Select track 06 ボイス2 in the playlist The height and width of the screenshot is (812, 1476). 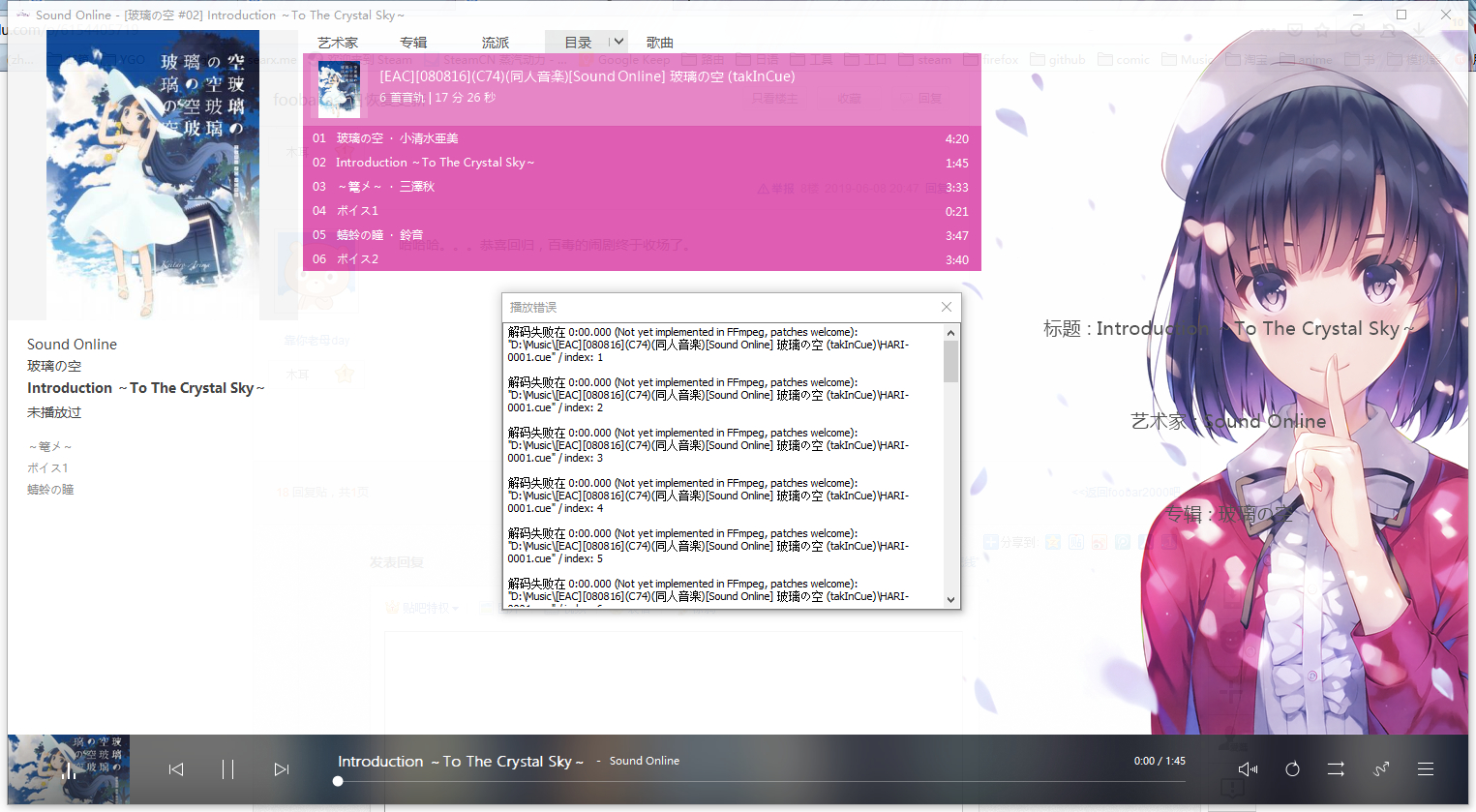pos(642,259)
